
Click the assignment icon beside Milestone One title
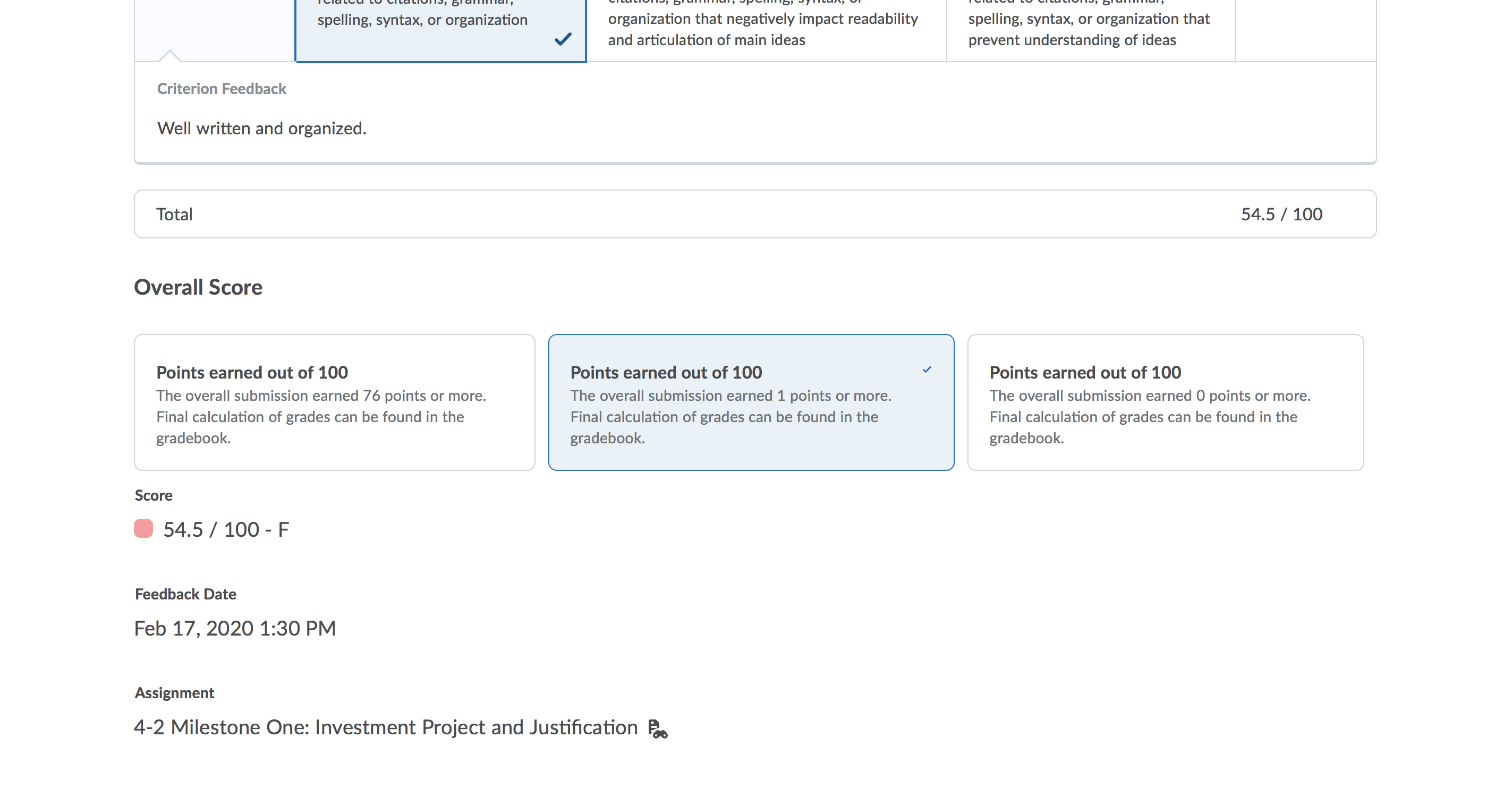pyautogui.click(x=657, y=728)
